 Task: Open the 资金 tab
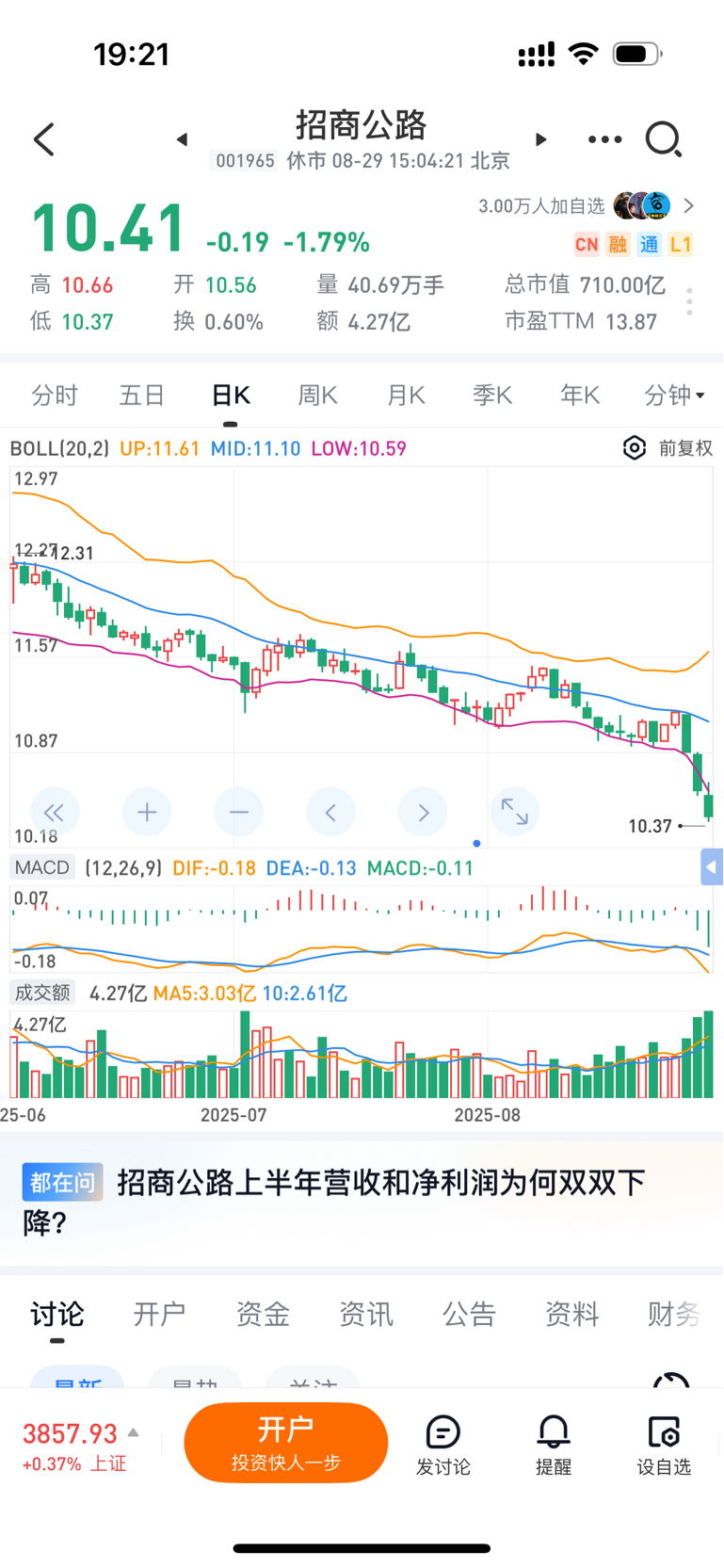[263, 1314]
